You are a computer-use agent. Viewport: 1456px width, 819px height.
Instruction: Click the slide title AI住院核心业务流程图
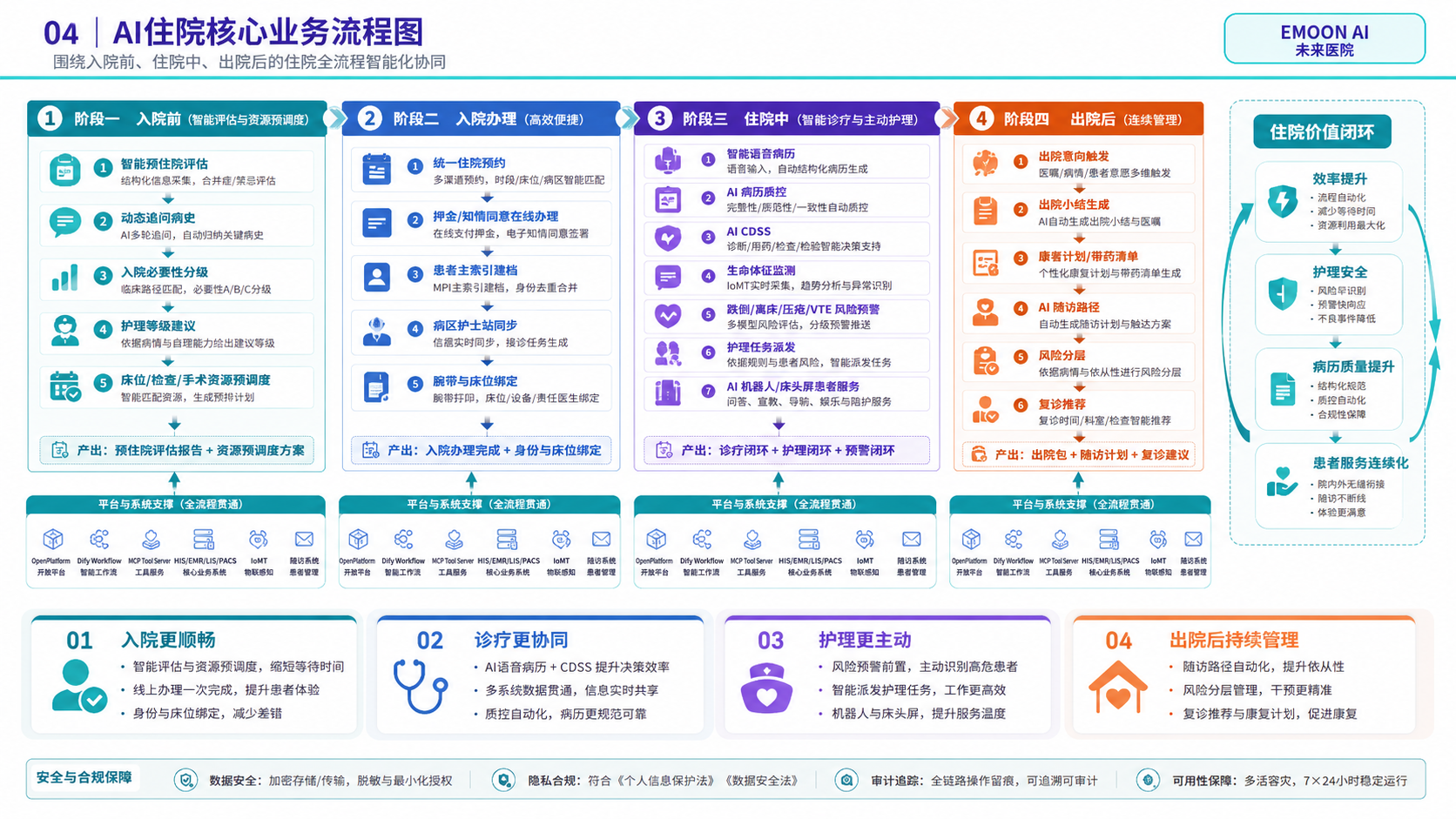pyautogui.click(x=268, y=33)
